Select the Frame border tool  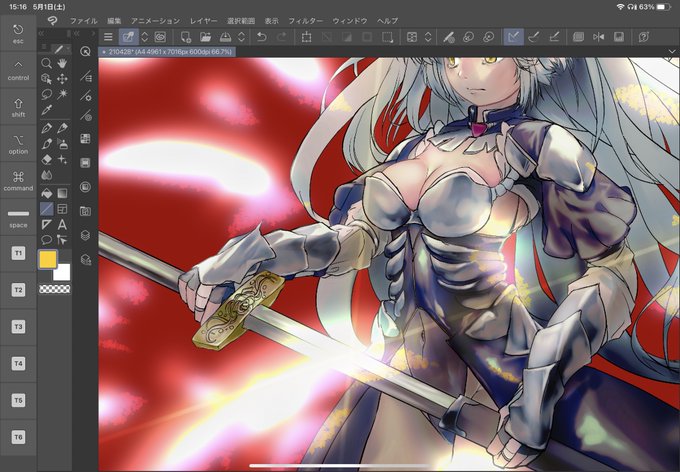62,209
